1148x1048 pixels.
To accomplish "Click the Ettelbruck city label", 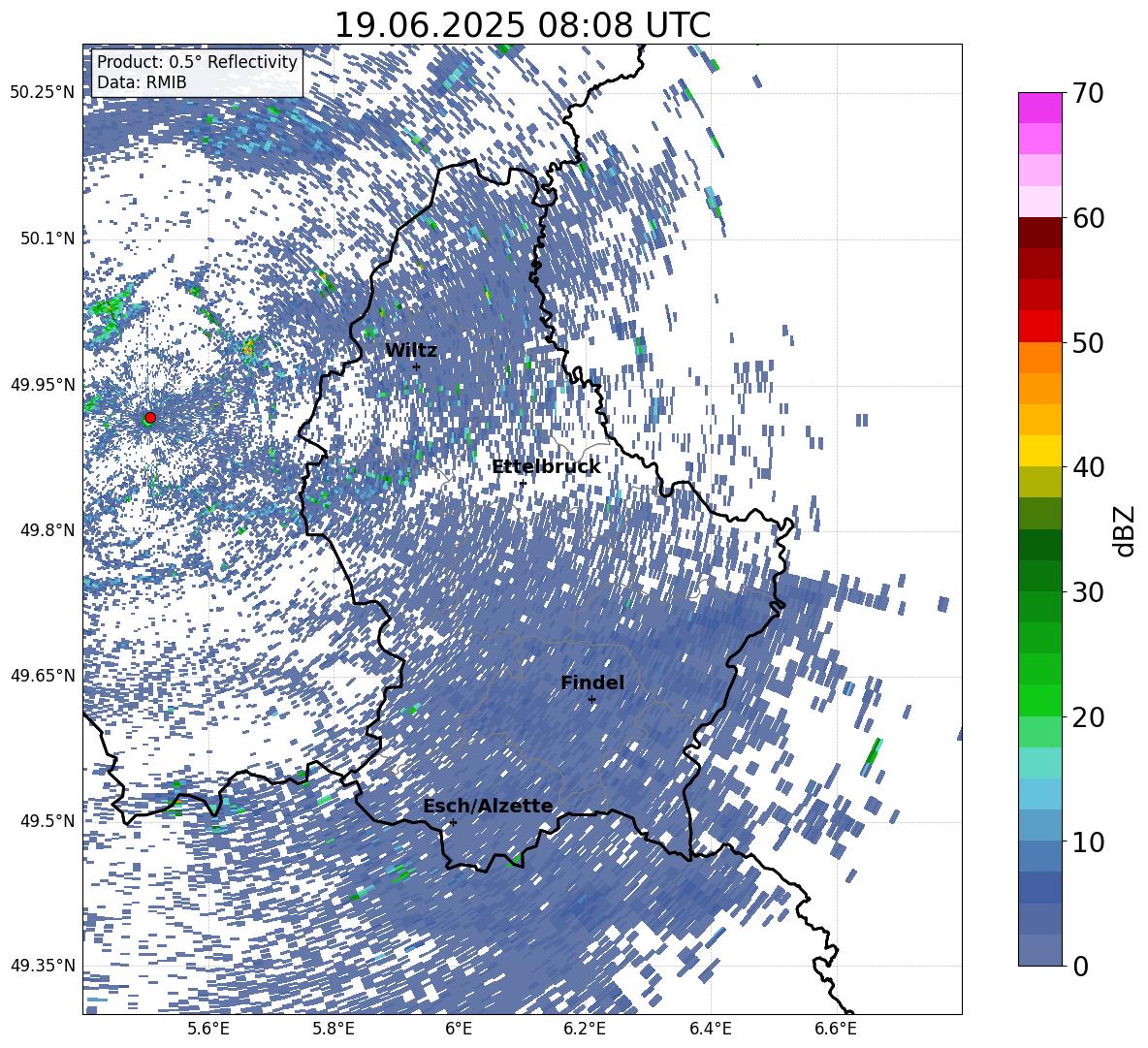I will coord(546,467).
